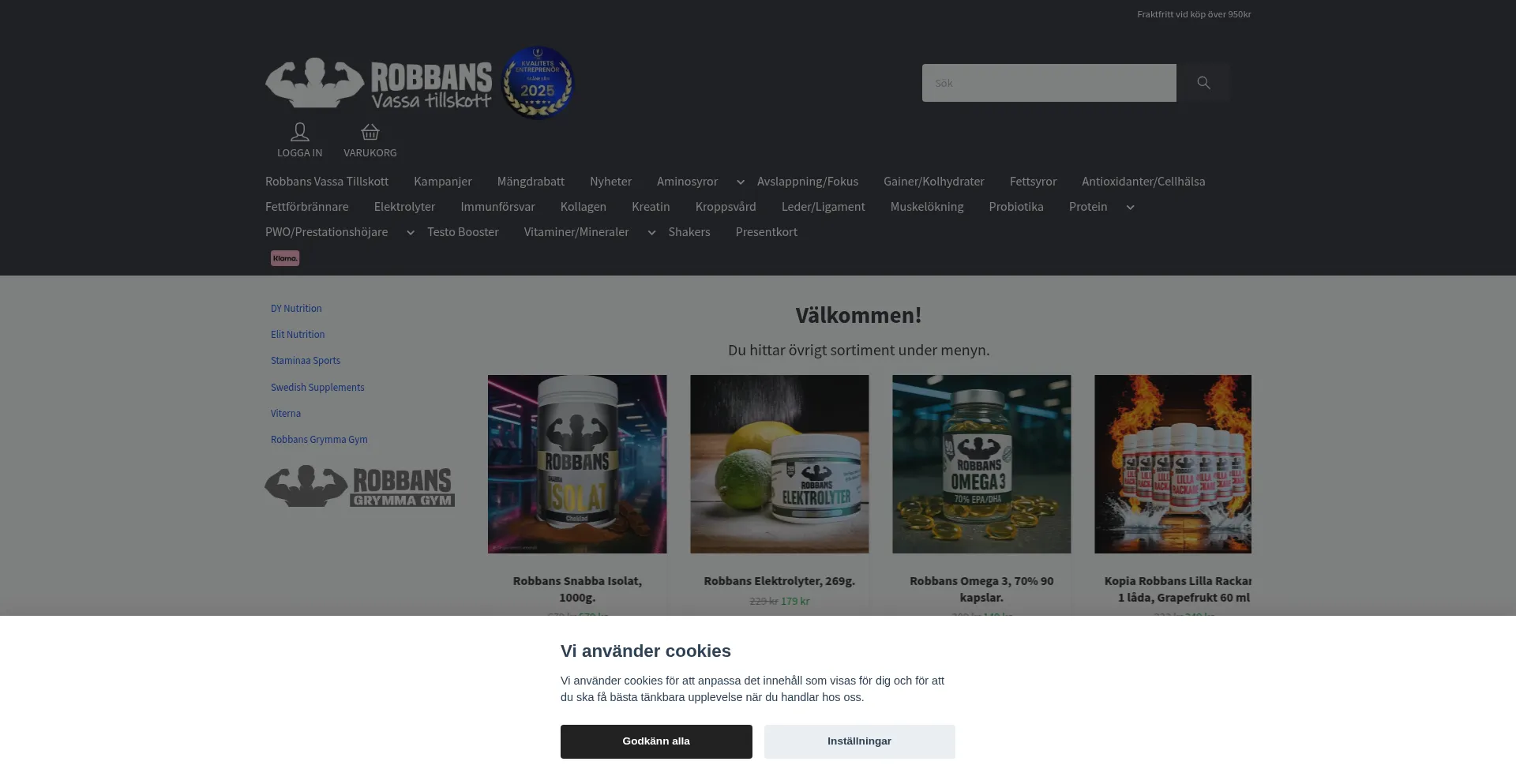This screenshot has width=1516, height=784.
Task: Click the Vi använder cookies heading
Action: 646,651
